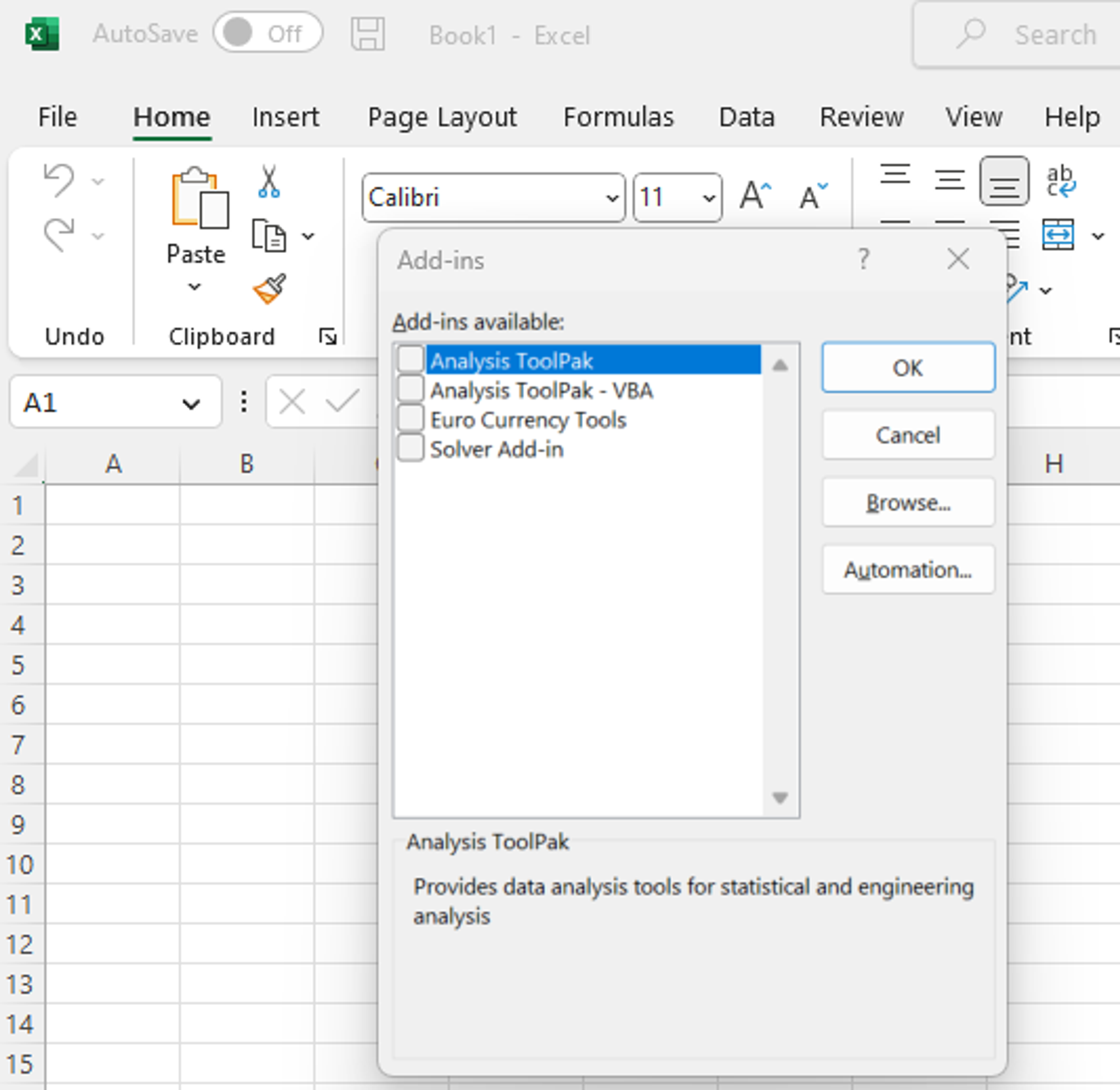Expand the Undo history dropdown

[98, 182]
